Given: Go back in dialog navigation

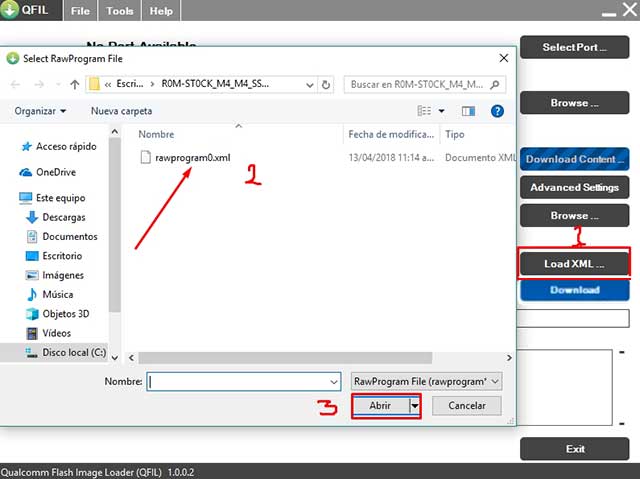Looking at the screenshot, I should tap(16, 84).
